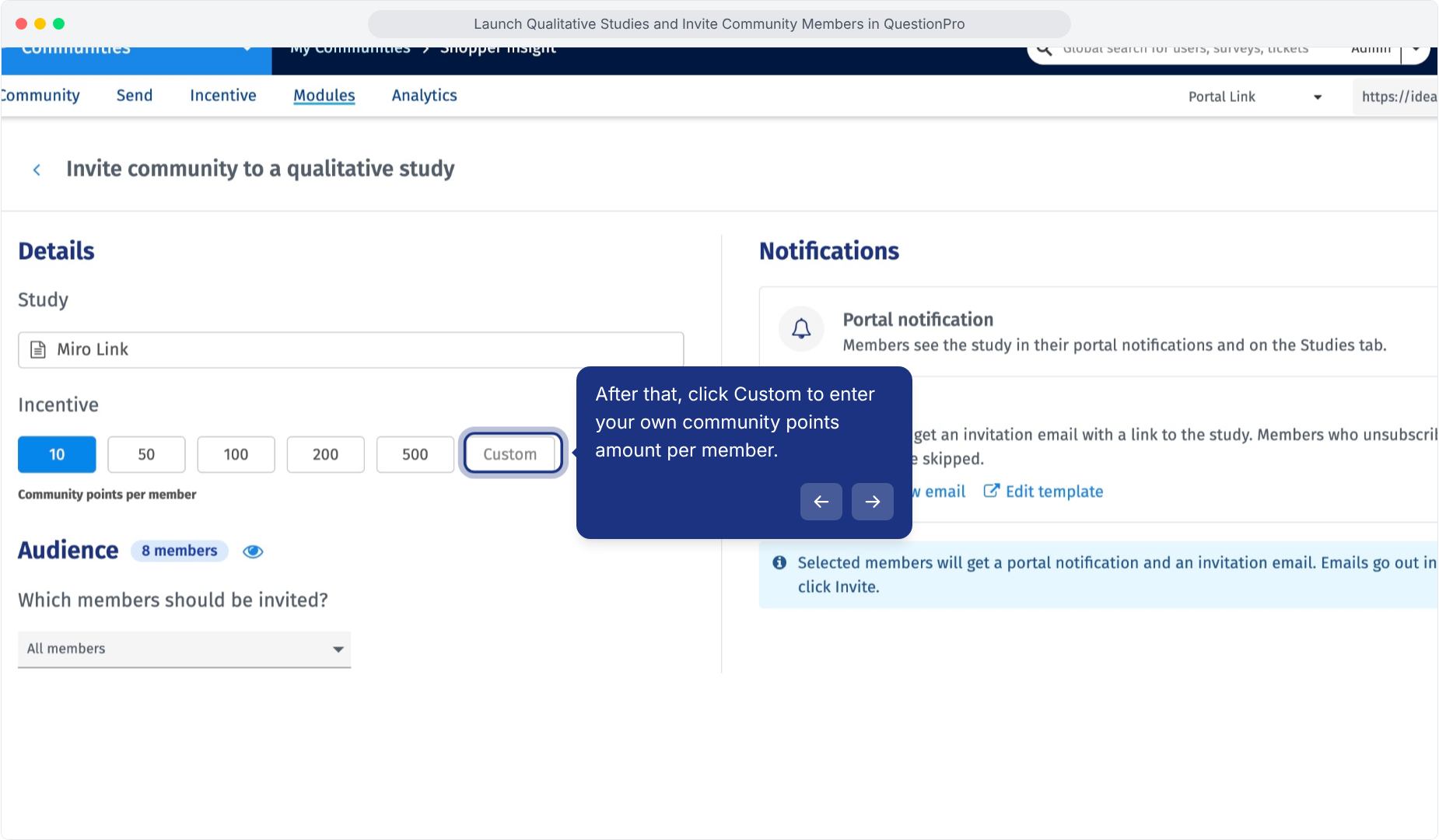Click the Edit template link
This screenshot has height=840, width=1439.
click(1054, 492)
